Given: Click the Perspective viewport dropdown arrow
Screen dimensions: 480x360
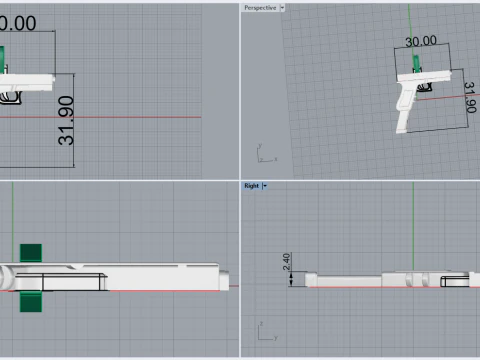Looking at the screenshot, I should 282,8.
